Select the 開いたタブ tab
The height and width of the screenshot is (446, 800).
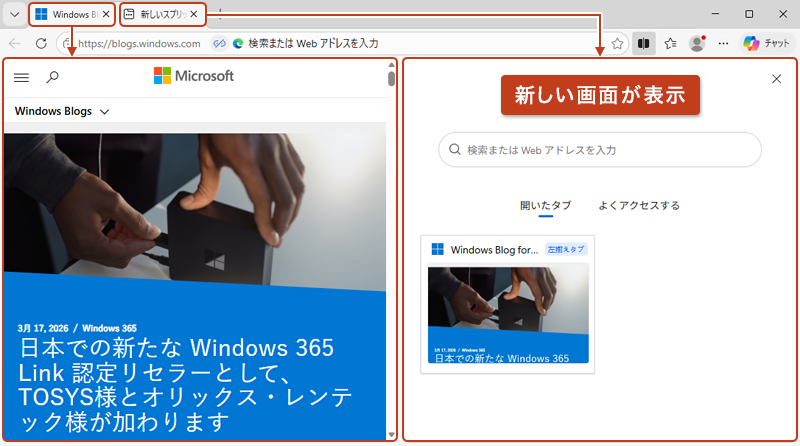pyautogui.click(x=545, y=206)
